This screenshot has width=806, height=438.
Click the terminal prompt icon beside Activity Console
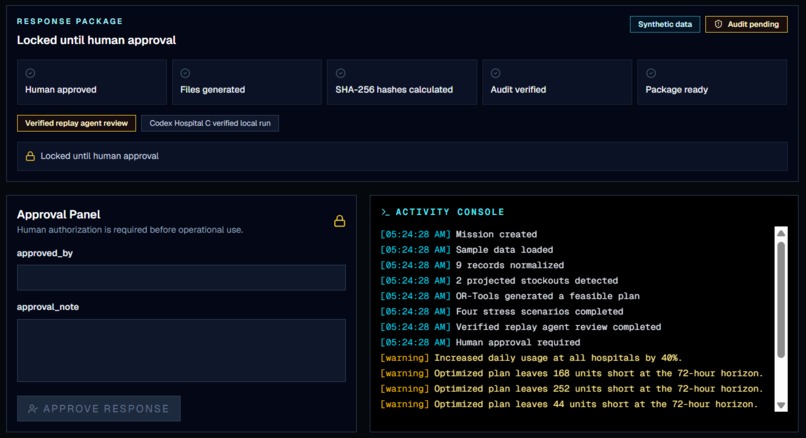(x=385, y=212)
